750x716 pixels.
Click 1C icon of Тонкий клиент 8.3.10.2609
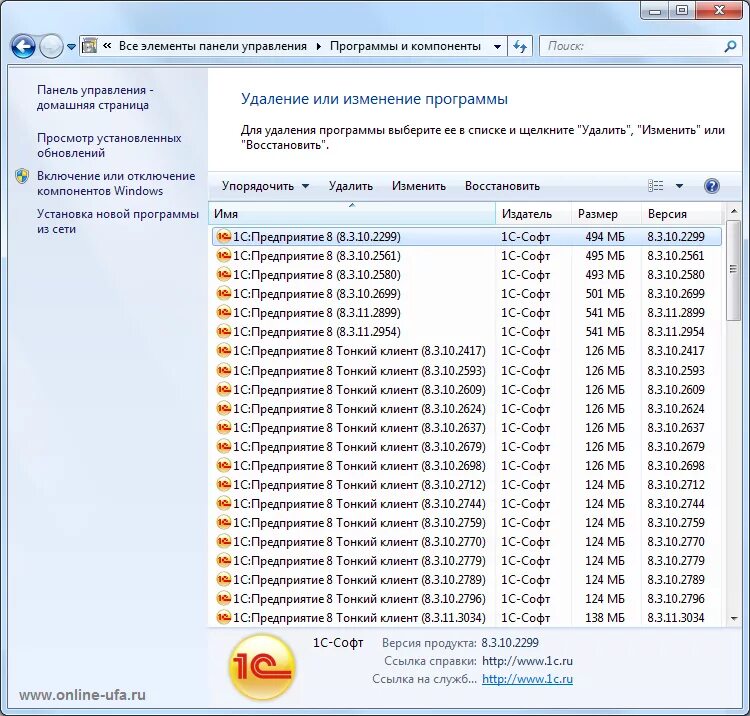[x=223, y=389]
